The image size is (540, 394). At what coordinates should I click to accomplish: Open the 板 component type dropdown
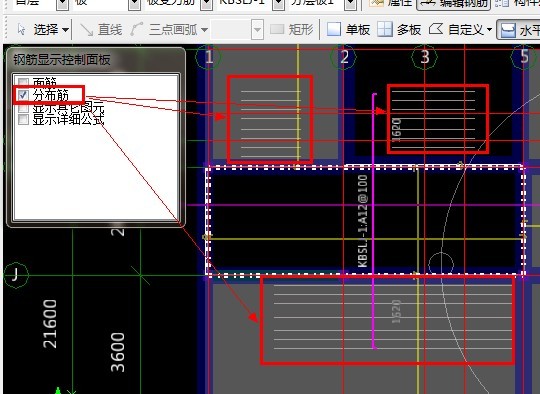pyautogui.click(x=135, y=4)
